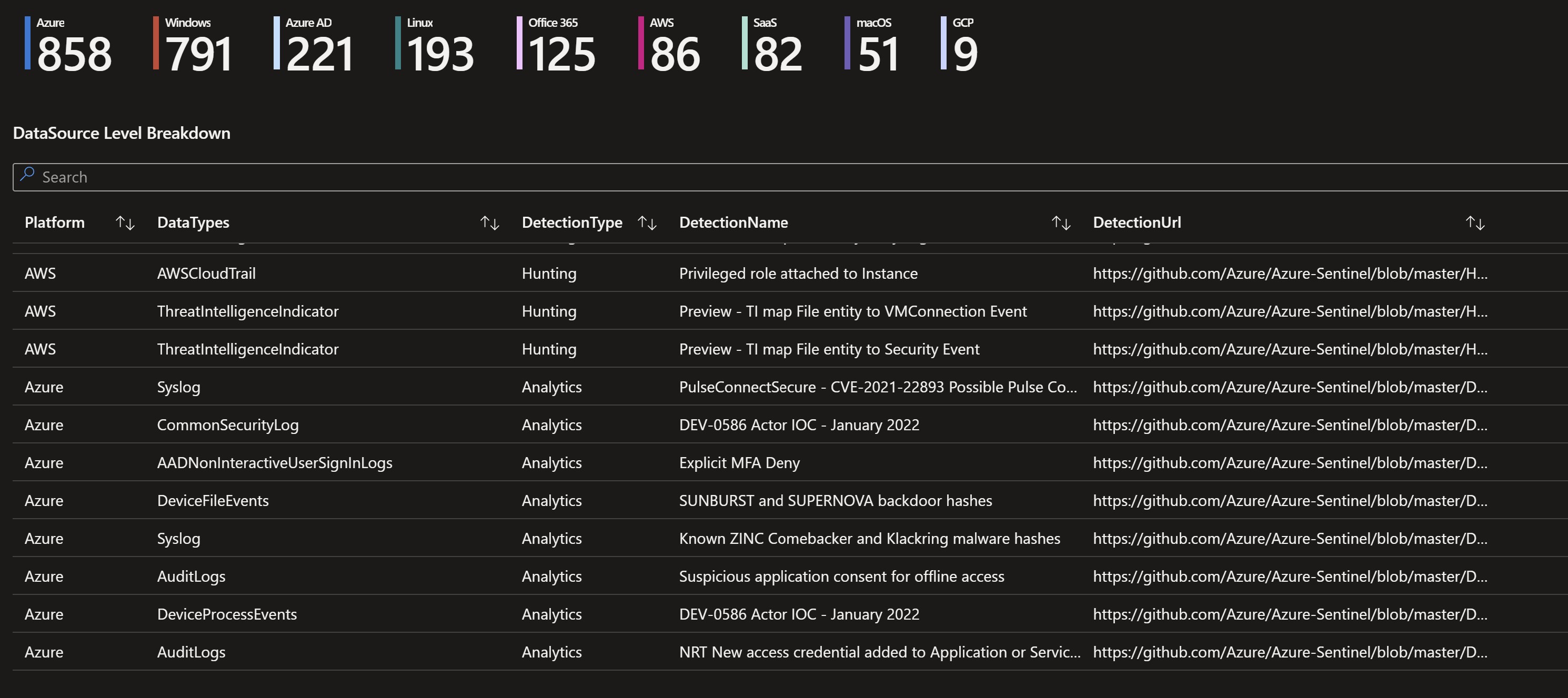Select the AWSCloudTrail data type cell
Image resolution: width=1568 pixels, height=698 pixels.
coord(206,274)
